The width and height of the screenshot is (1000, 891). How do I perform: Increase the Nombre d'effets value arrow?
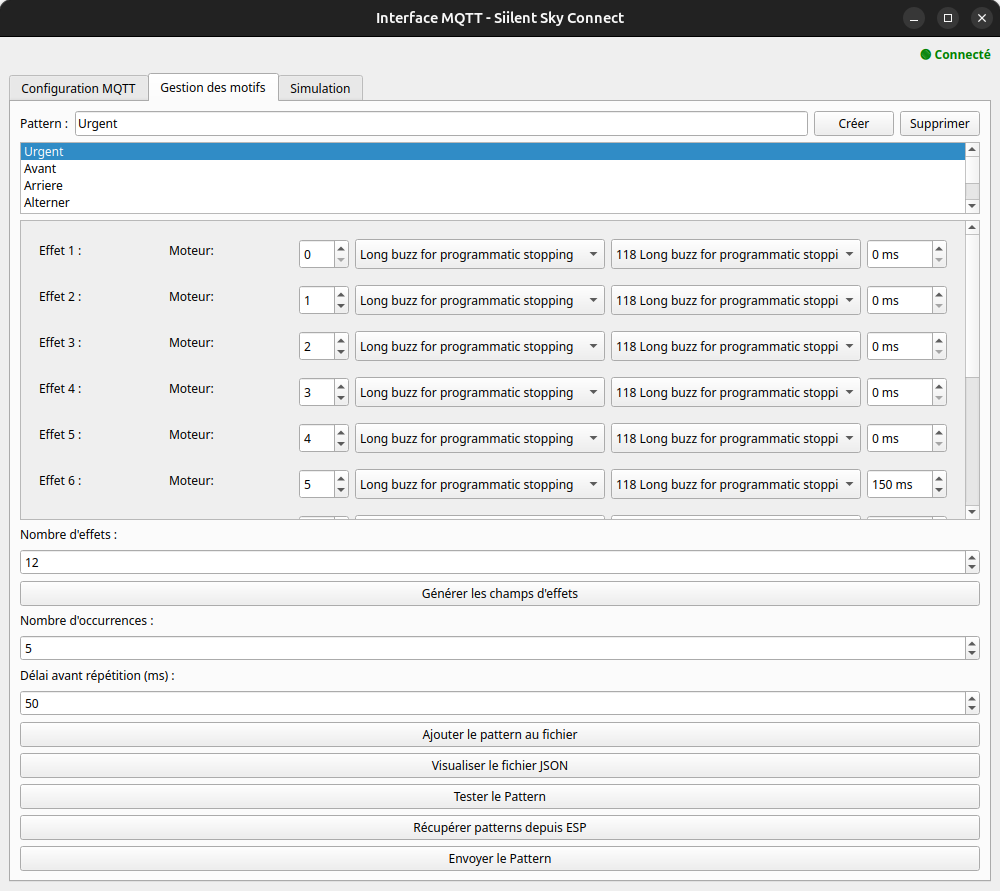point(972,557)
